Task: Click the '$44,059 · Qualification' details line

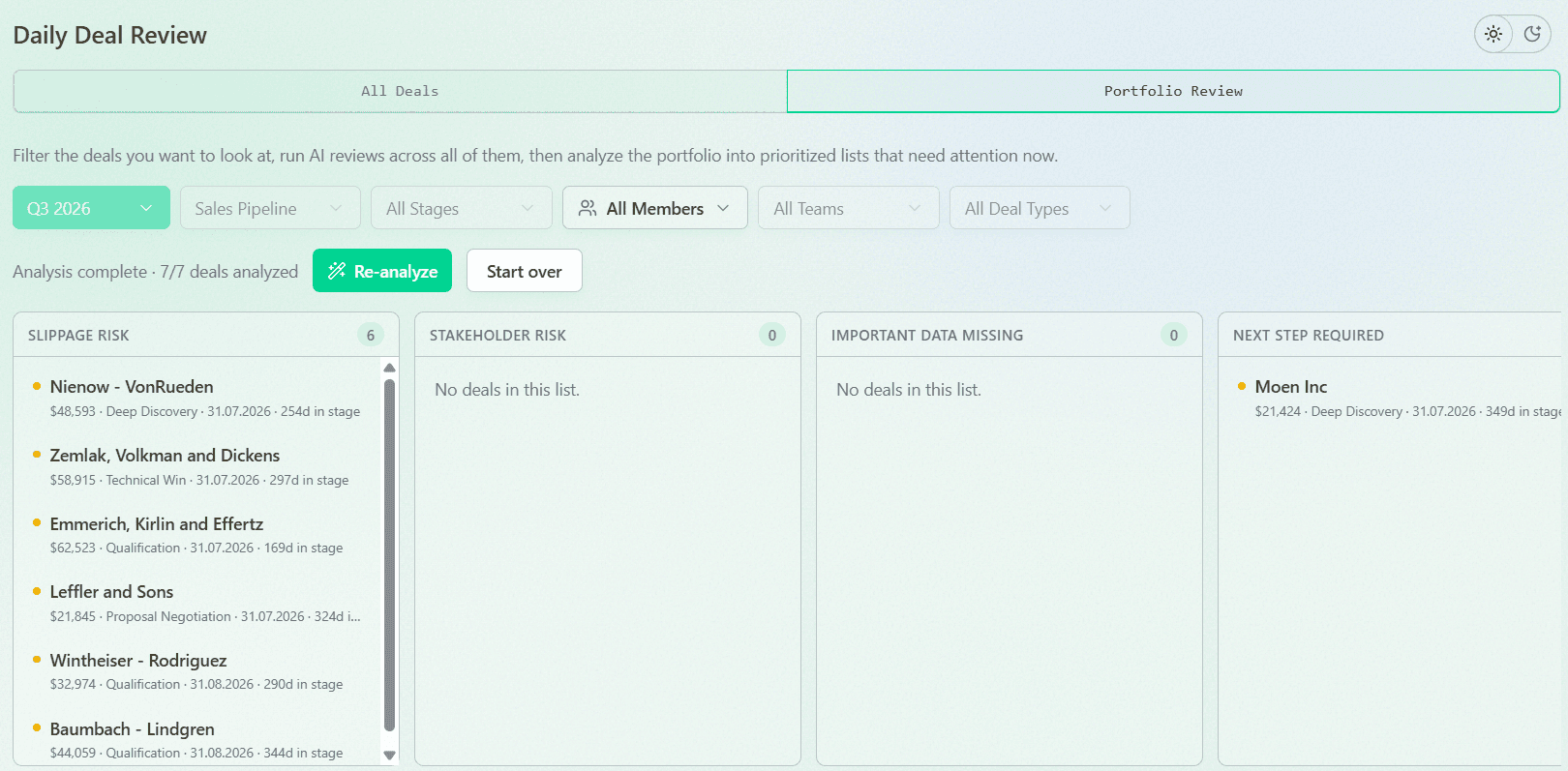Action: click(x=196, y=753)
